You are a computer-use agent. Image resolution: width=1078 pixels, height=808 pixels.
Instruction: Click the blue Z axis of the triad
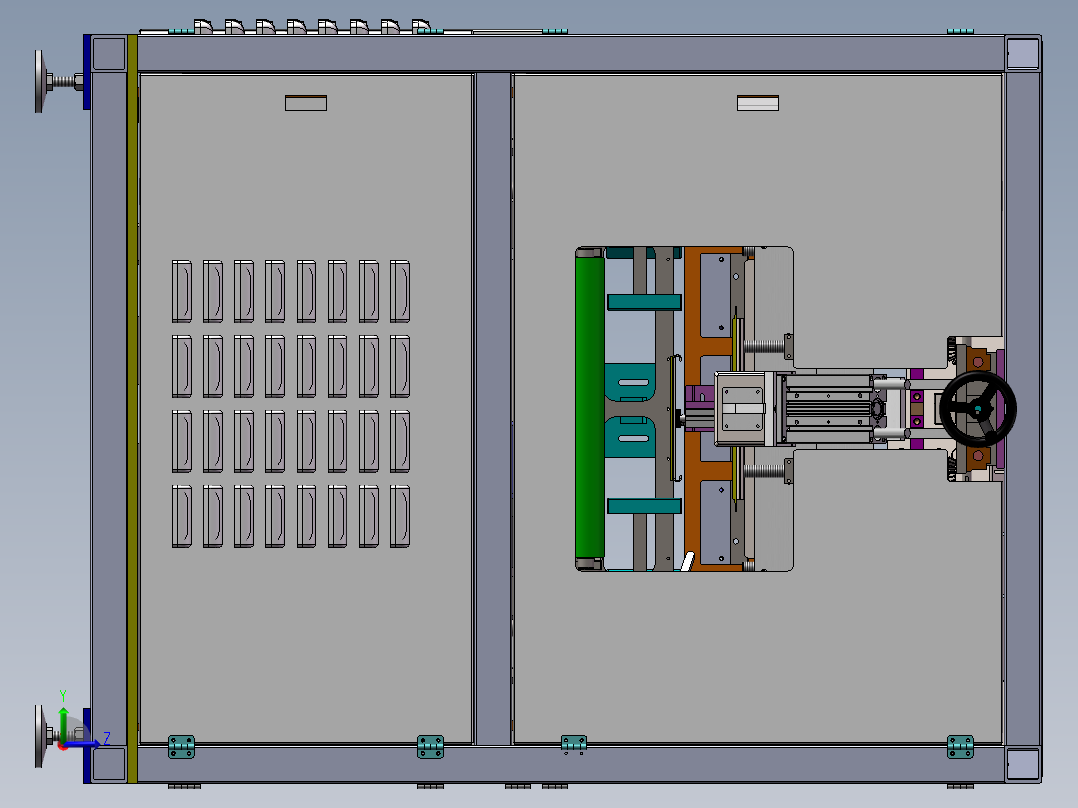pyautogui.click(x=82, y=743)
